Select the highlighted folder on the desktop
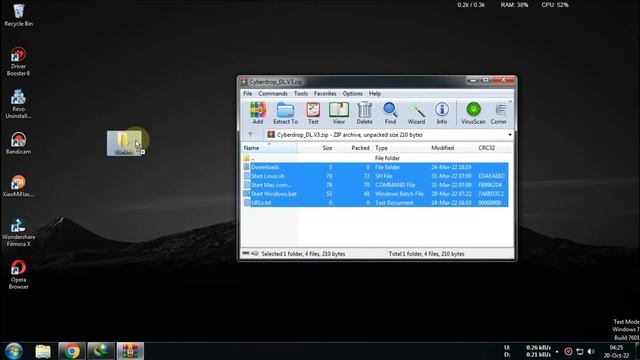This screenshot has width=640, height=360. point(124,143)
